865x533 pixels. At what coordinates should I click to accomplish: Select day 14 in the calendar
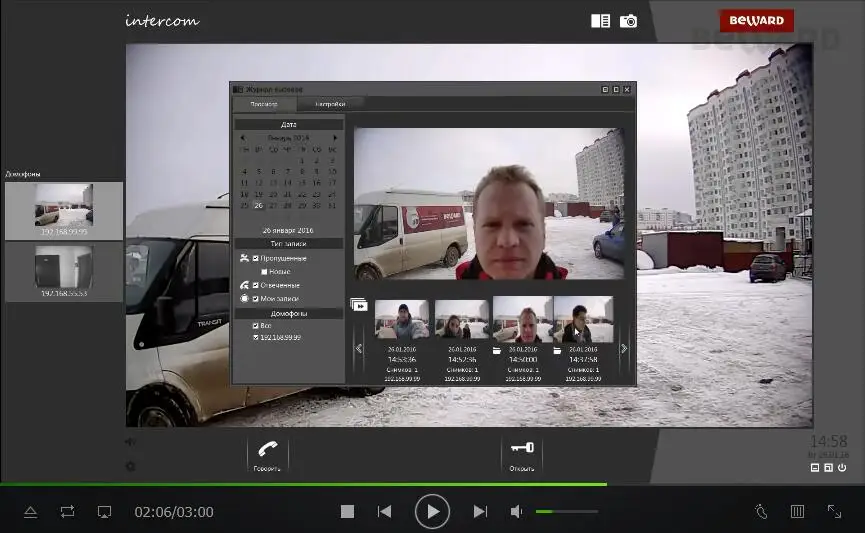point(287,183)
